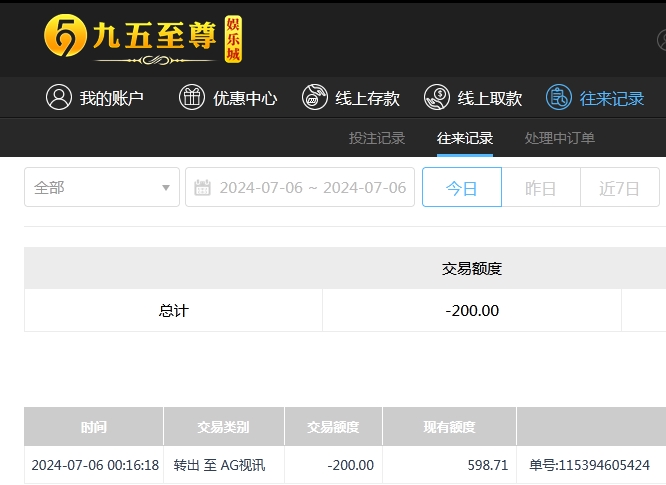The width and height of the screenshot is (666, 485).
Task: Click the 现有额度 column header
Action: [449, 426]
